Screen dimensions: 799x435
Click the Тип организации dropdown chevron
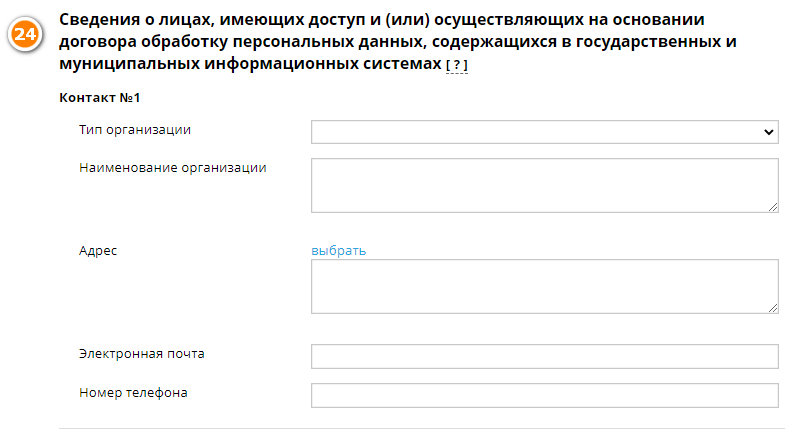(768, 132)
